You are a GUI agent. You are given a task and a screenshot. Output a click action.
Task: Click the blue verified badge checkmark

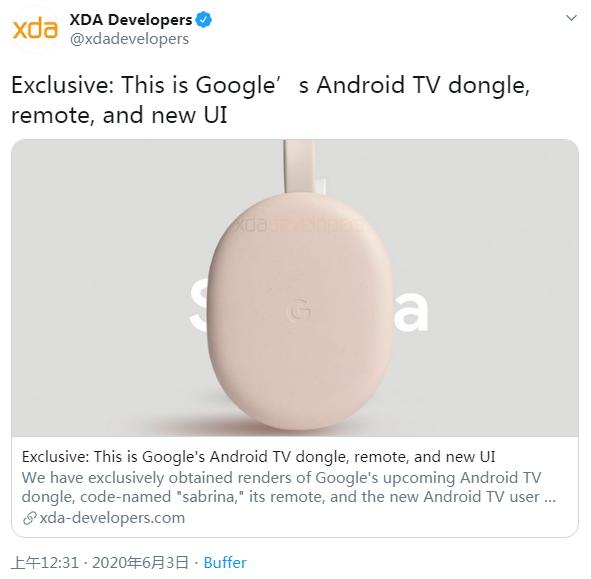(204, 20)
